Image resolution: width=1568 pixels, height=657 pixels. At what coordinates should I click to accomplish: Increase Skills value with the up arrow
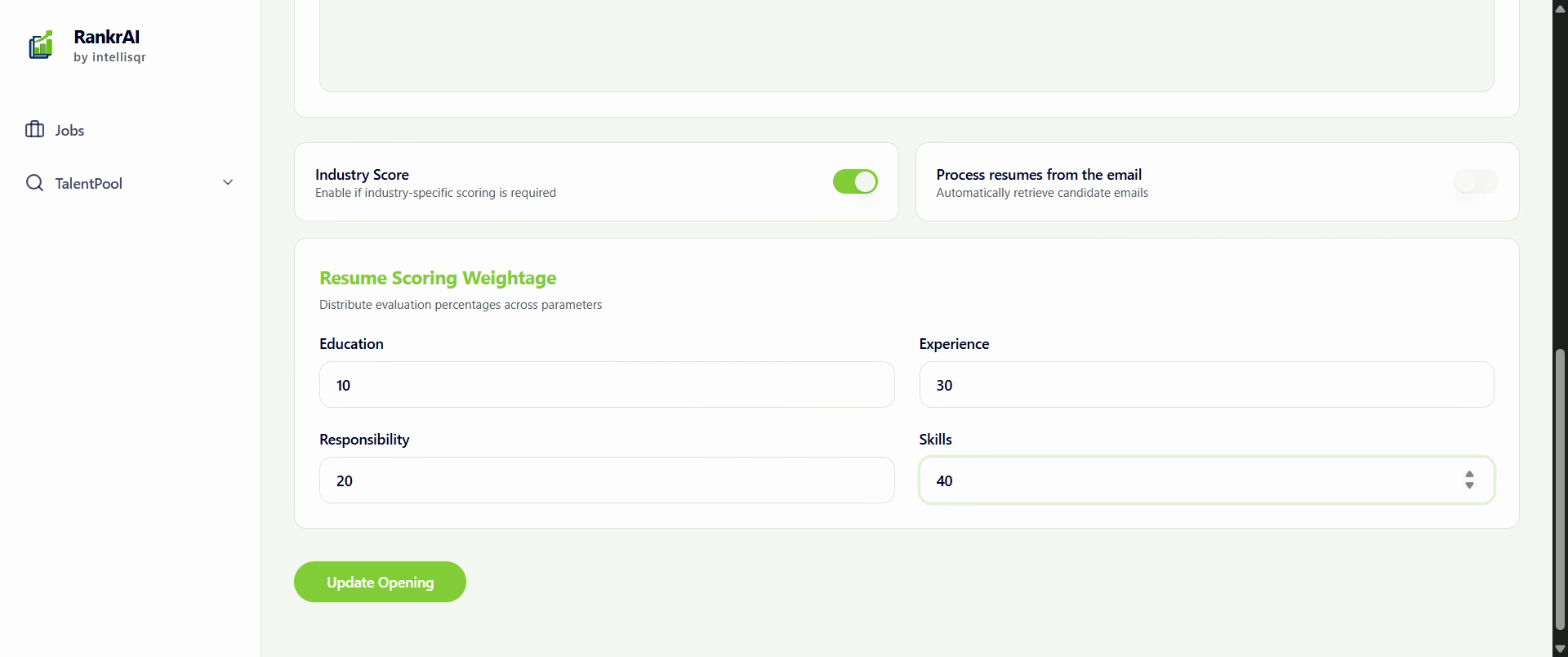pos(1469,475)
